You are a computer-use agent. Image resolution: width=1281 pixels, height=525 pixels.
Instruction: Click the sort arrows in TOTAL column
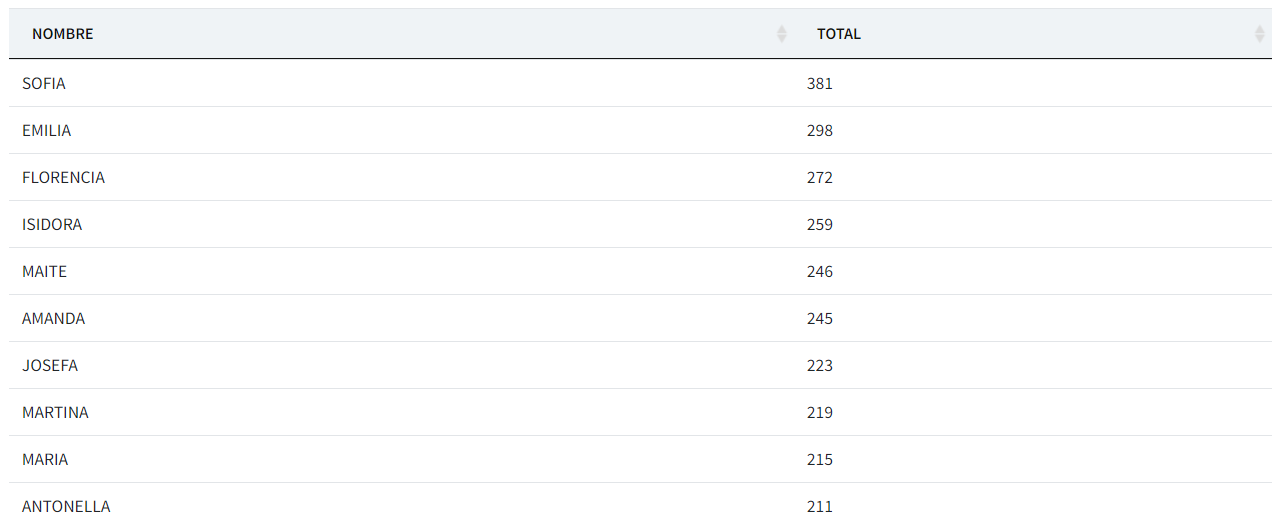[x=1259, y=34]
